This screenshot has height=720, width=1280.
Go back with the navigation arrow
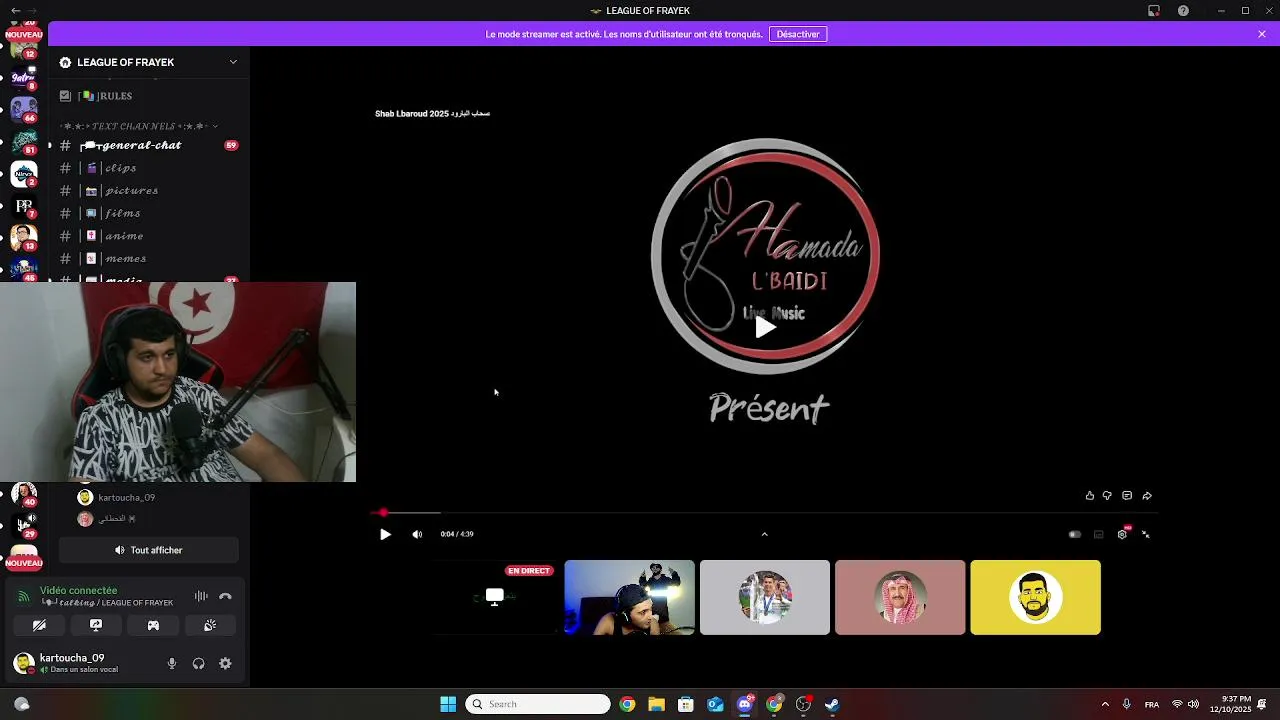coord(15,11)
